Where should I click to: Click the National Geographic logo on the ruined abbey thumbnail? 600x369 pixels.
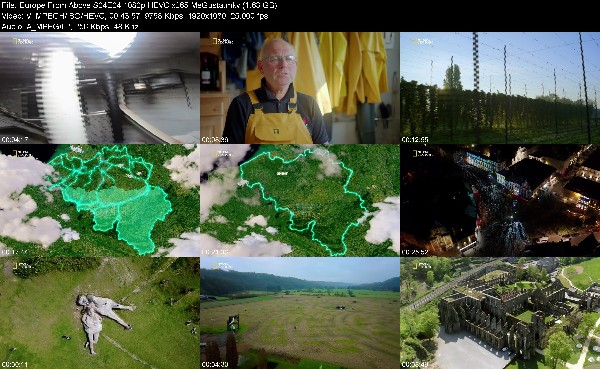[x=422, y=266]
